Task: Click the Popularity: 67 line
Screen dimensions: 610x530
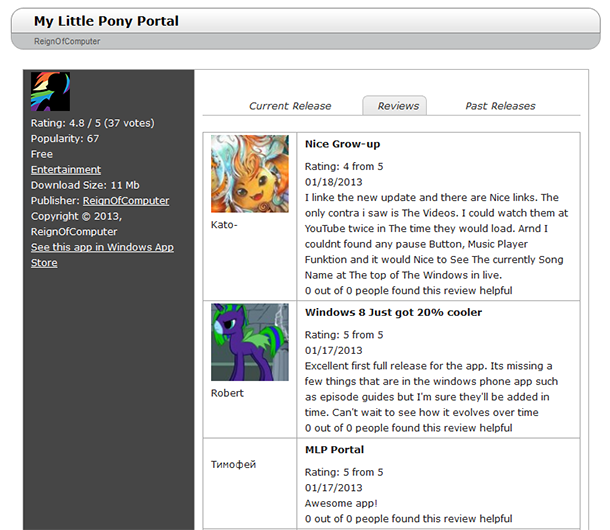Action: [x=65, y=139]
